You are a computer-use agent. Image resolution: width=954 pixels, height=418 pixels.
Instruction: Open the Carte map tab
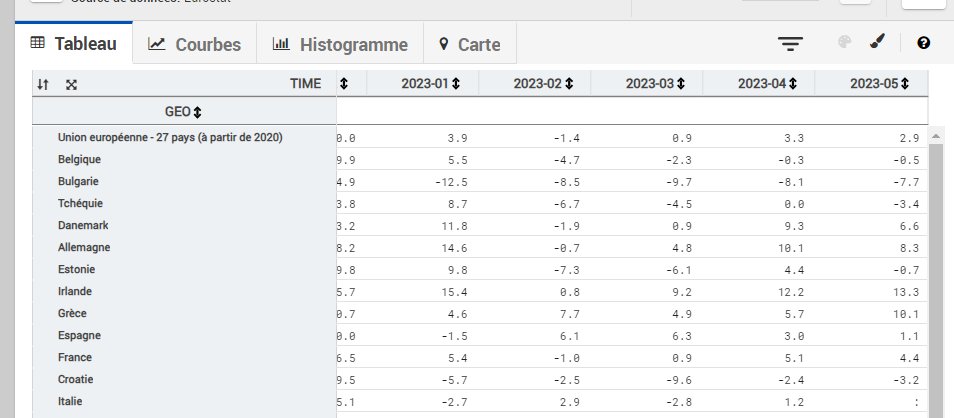[x=469, y=45]
